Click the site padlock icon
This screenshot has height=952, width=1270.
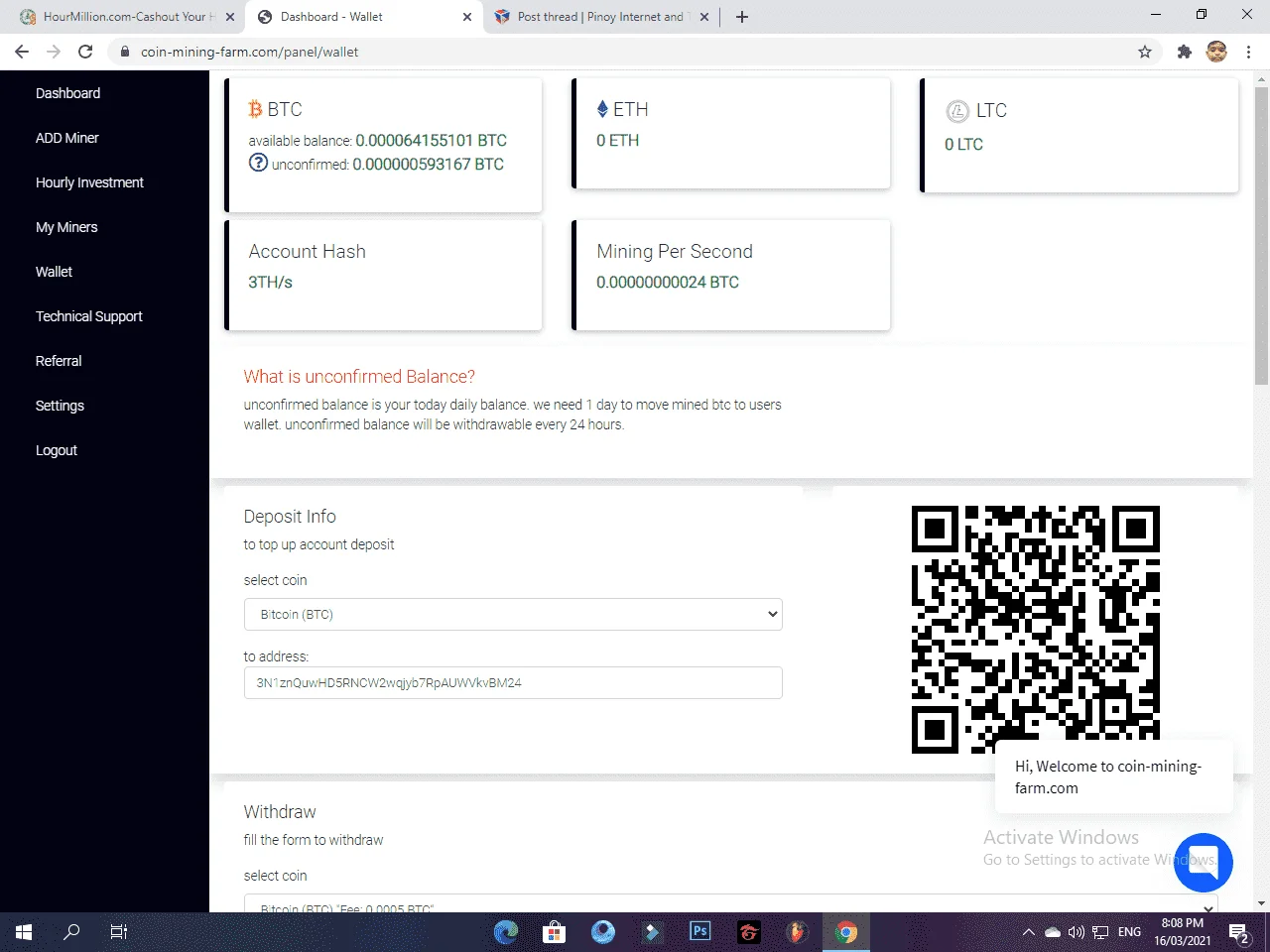125,52
